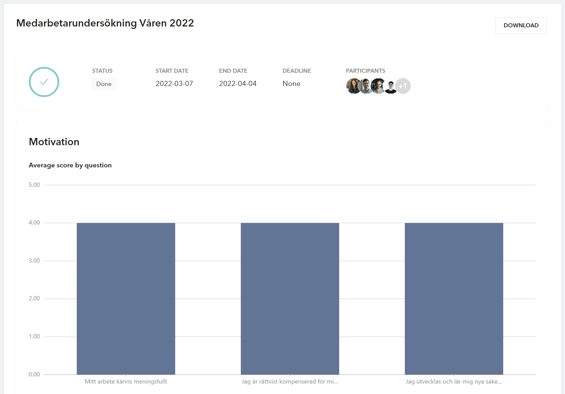565x394 pixels.
Task: Click the Medarbetarundersökning Våren 2022 title
Action: [x=105, y=23]
